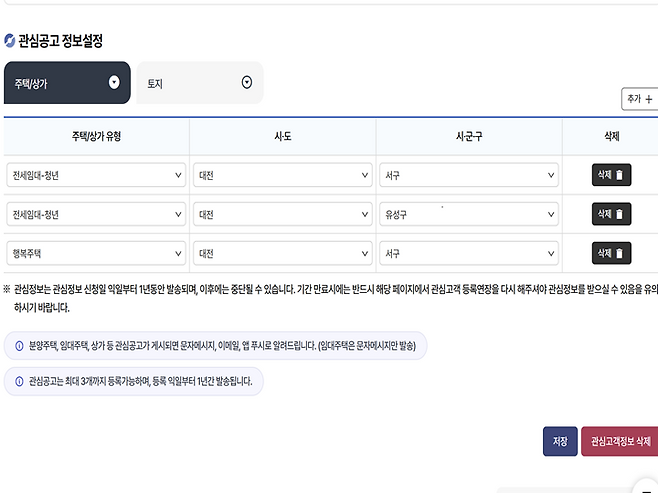This screenshot has height=493, width=658.
Task: Open the 유성구 시군구 dropdown
Action: click(x=469, y=214)
